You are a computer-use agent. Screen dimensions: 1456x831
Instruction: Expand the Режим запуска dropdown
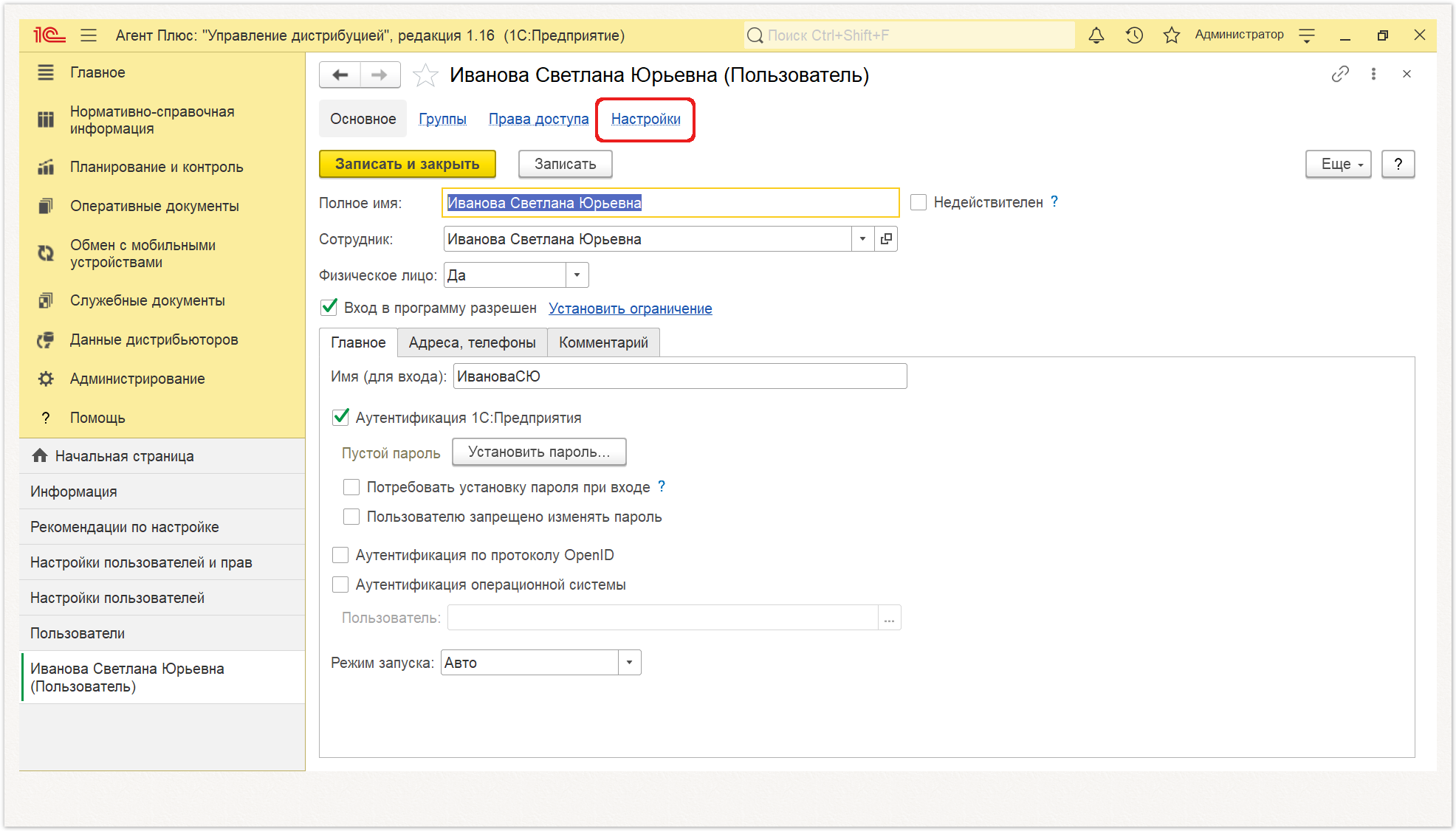point(629,663)
